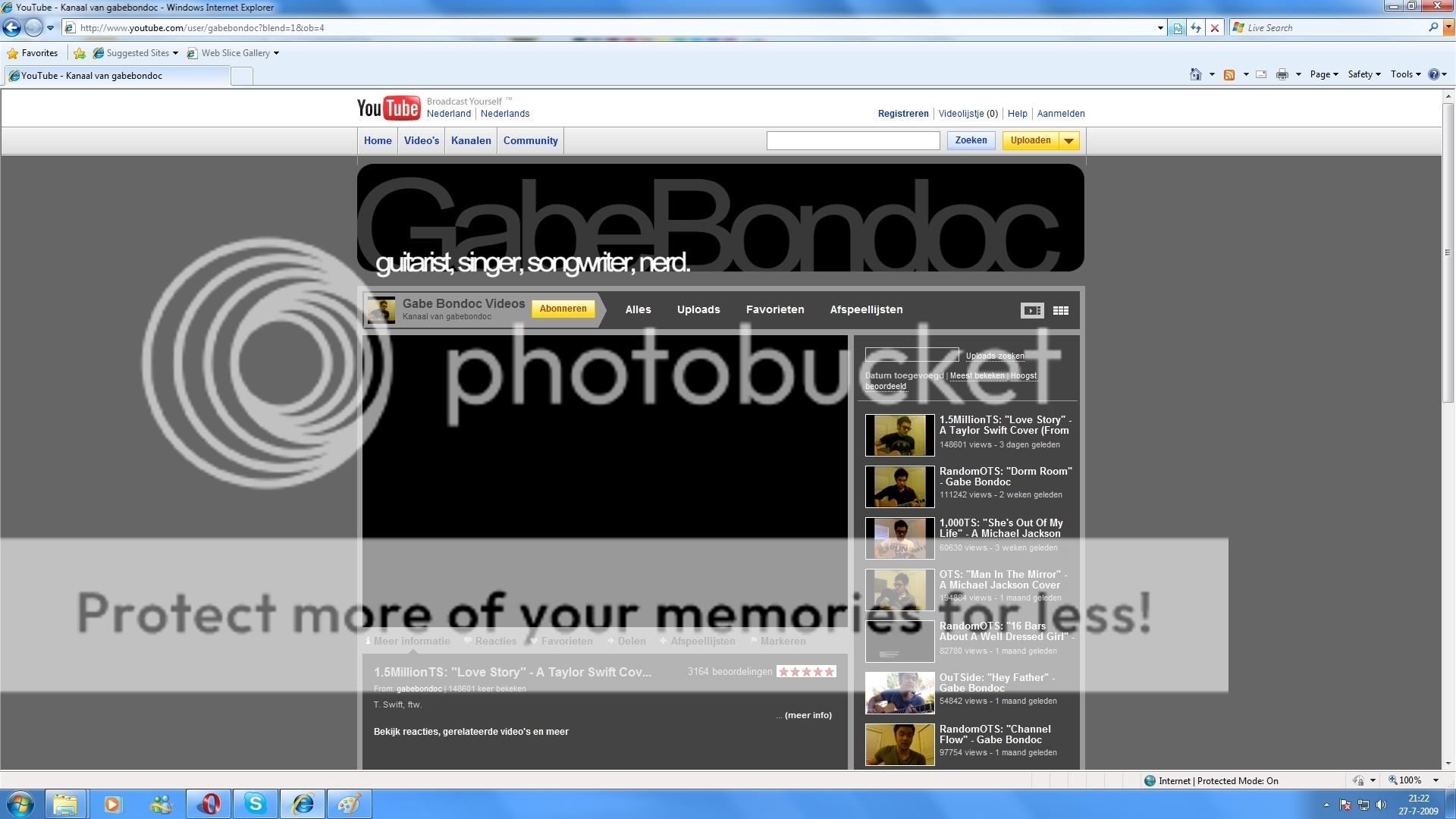This screenshot has height=819, width=1456.
Task: Open the Kanalen navigation tab
Action: pos(471,141)
